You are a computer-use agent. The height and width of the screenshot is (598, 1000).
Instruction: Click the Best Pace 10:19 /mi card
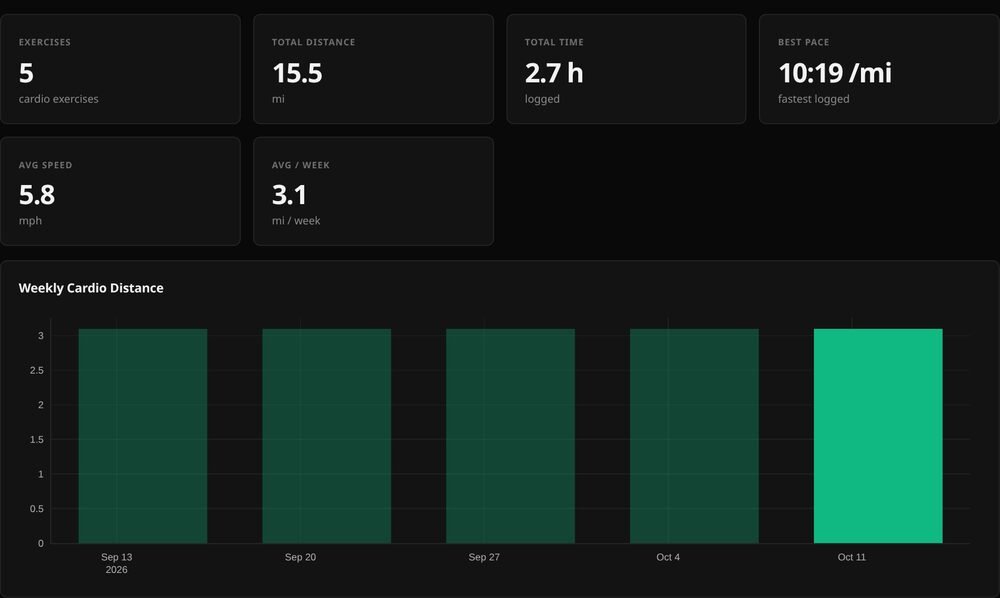click(x=879, y=69)
